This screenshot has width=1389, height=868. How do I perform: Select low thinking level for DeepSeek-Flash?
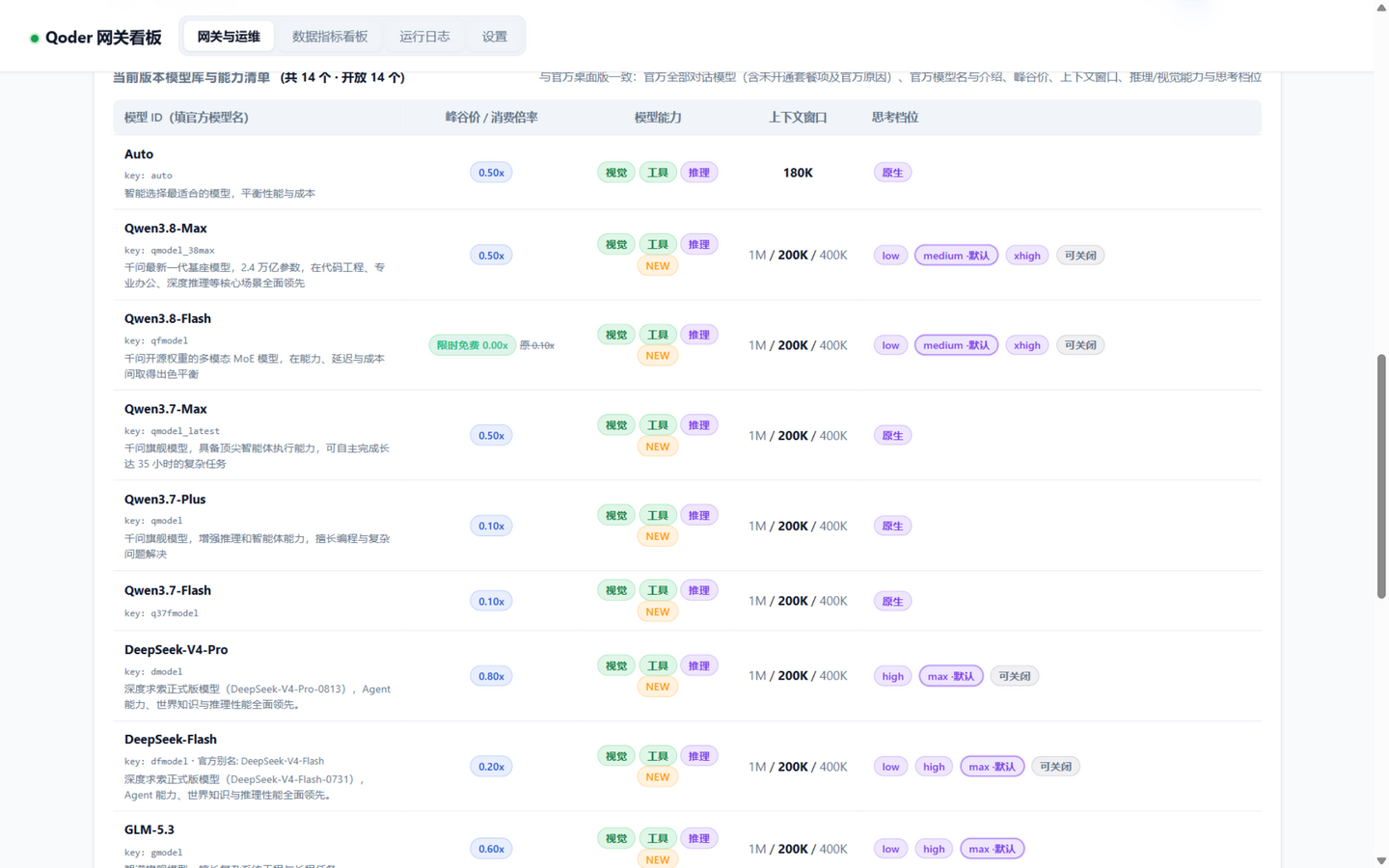pos(890,767)
